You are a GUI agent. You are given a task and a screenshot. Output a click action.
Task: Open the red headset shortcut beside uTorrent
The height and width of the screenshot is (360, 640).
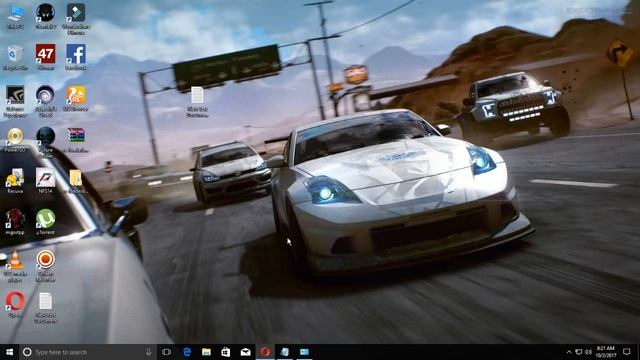coord(15,222)
